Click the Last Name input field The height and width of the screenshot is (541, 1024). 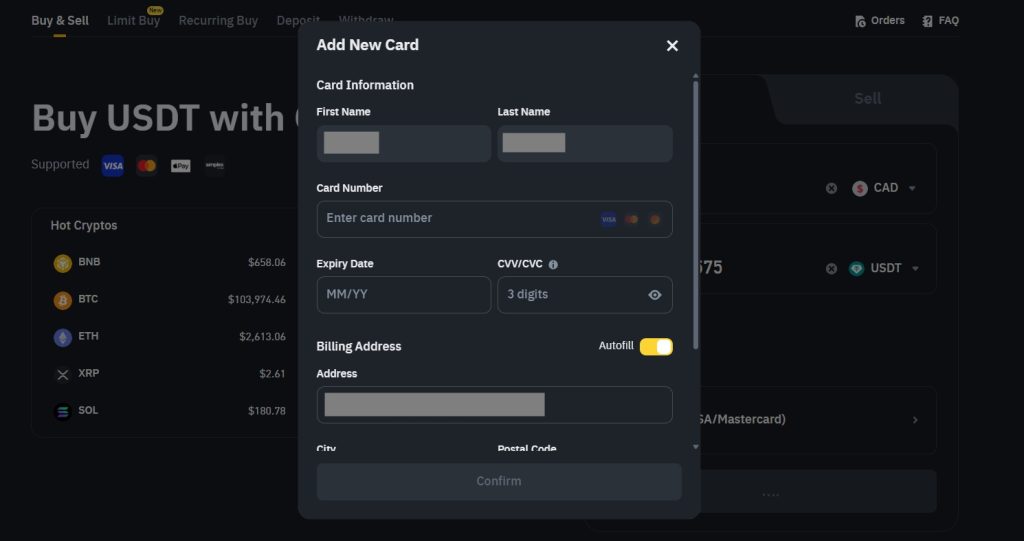(x=585, y=143)
